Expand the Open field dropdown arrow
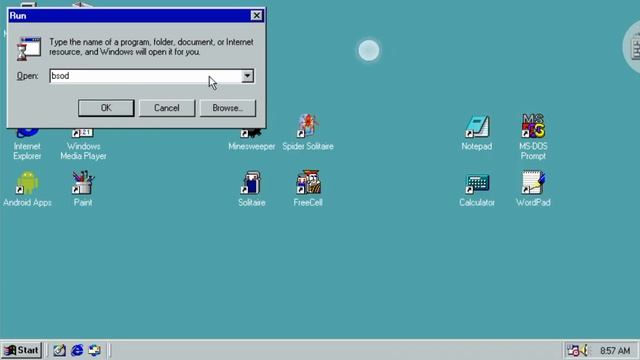Screen dimensions: 640x360 247,76
